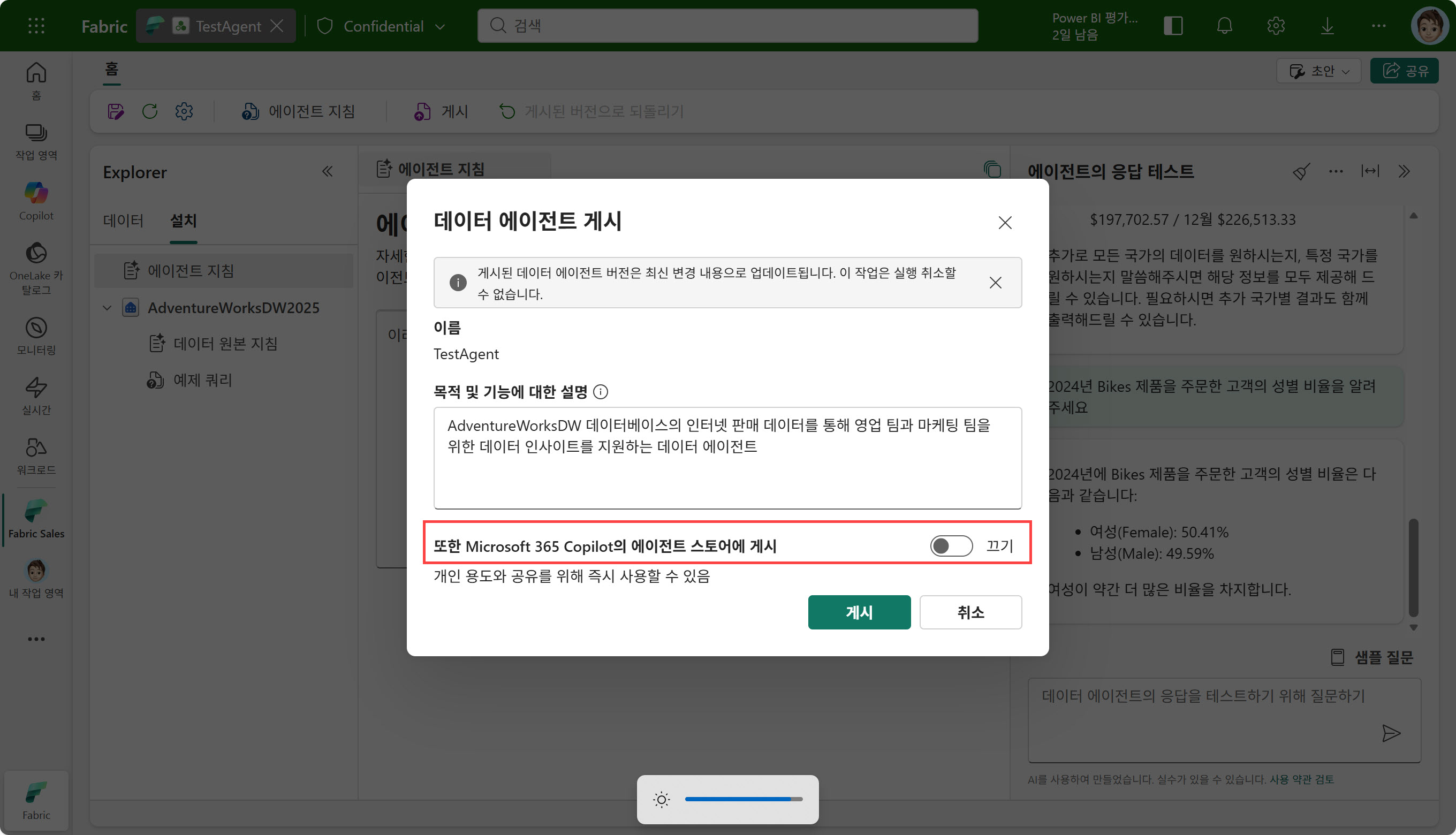Adjust the brightness slider at bottom
Image resolution: width=1456 pixels, height=835 pixels.
743,799
